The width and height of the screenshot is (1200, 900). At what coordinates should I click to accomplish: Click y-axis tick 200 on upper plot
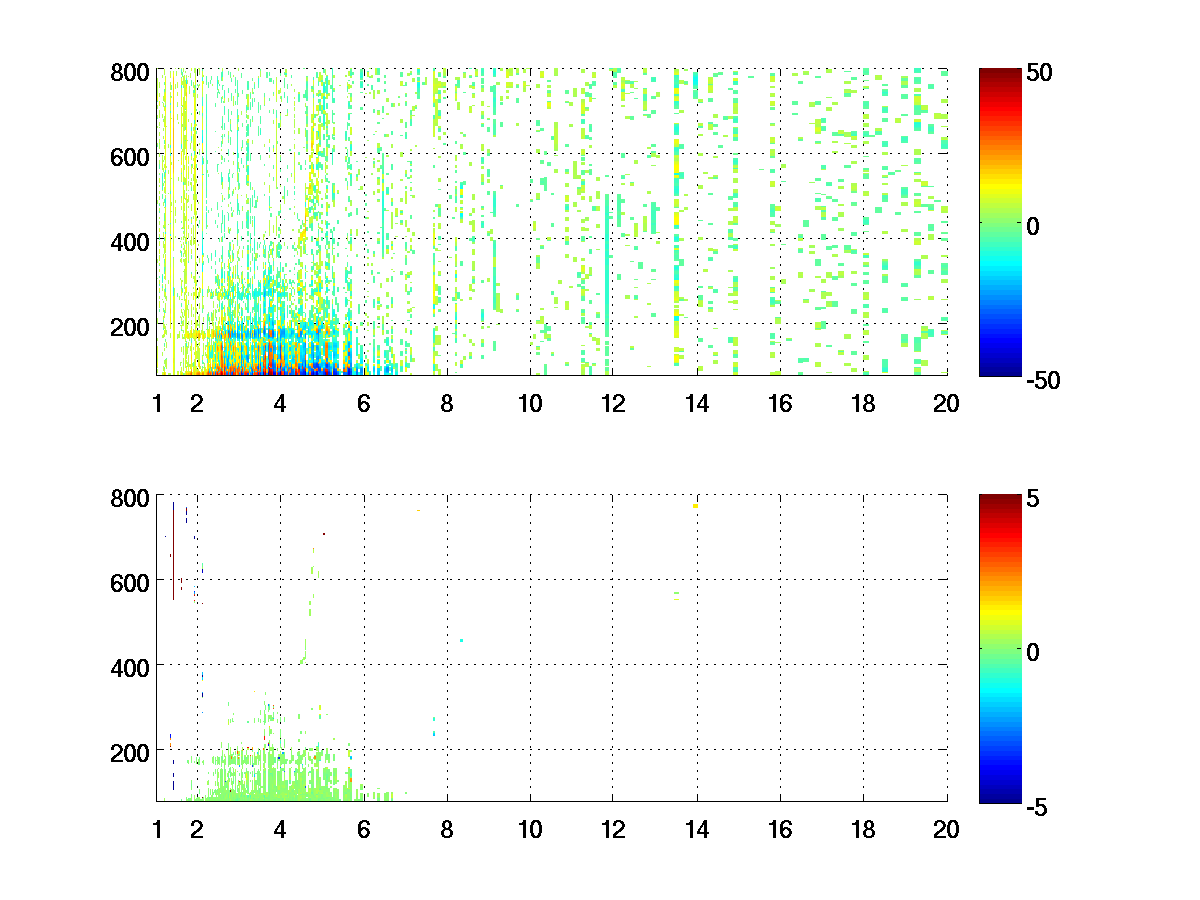130,326
